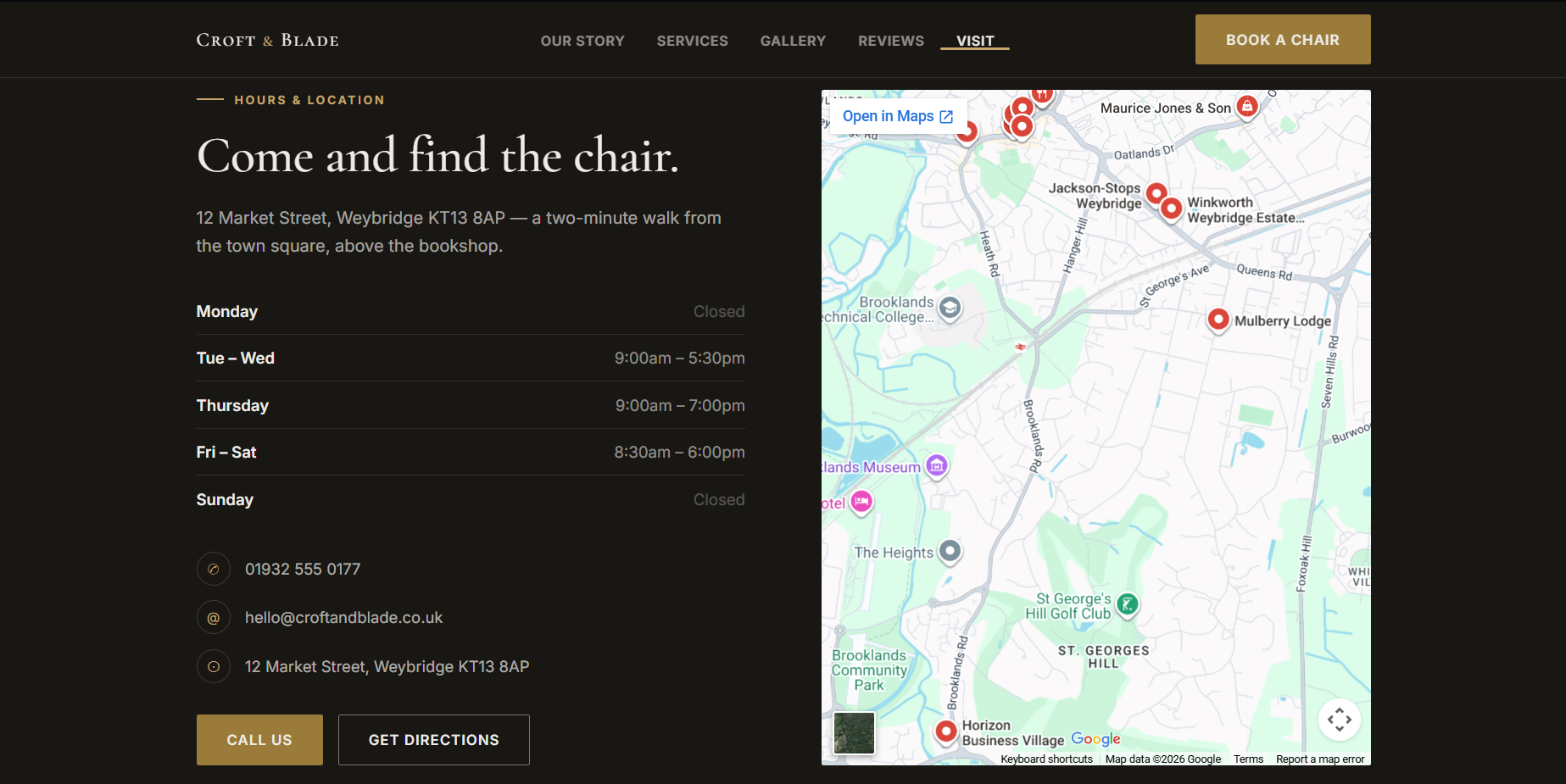
Task: Go to the Gallery nav item
Action: [793, 41]
